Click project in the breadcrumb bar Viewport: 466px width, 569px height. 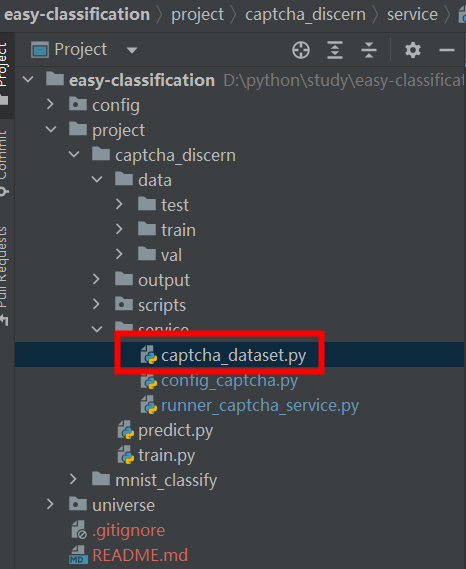197,15
